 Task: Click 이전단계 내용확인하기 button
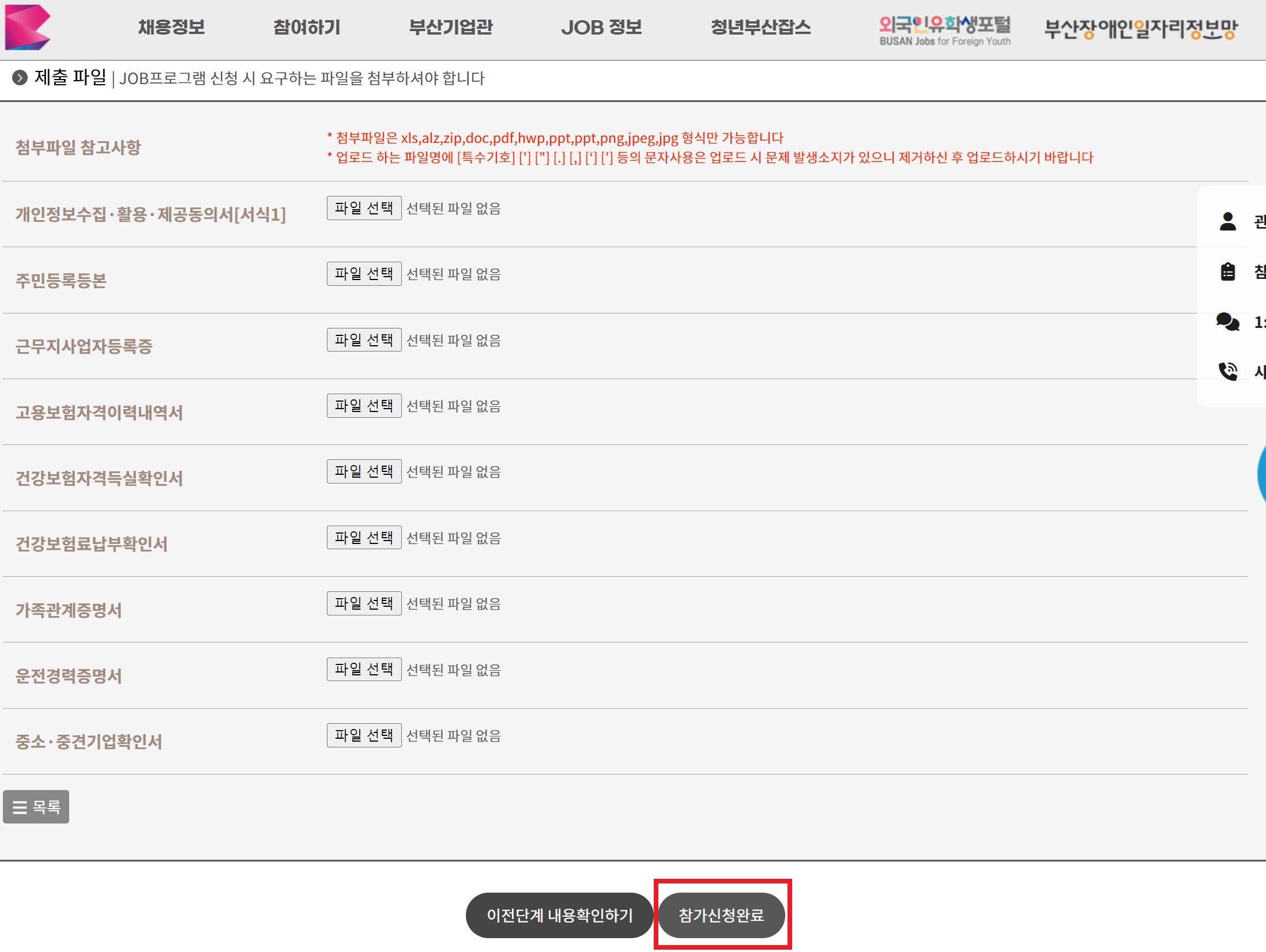pos(559,915)
